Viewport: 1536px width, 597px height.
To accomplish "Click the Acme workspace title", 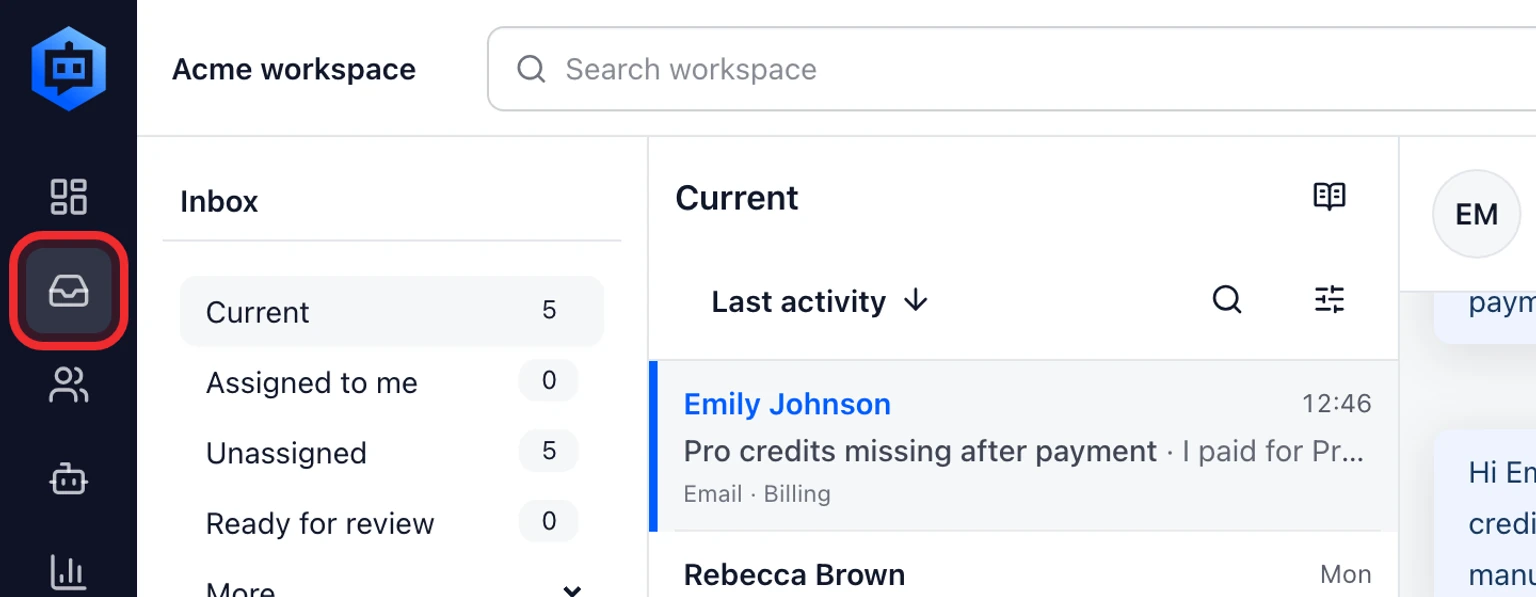I will click(x=294, y=69).
